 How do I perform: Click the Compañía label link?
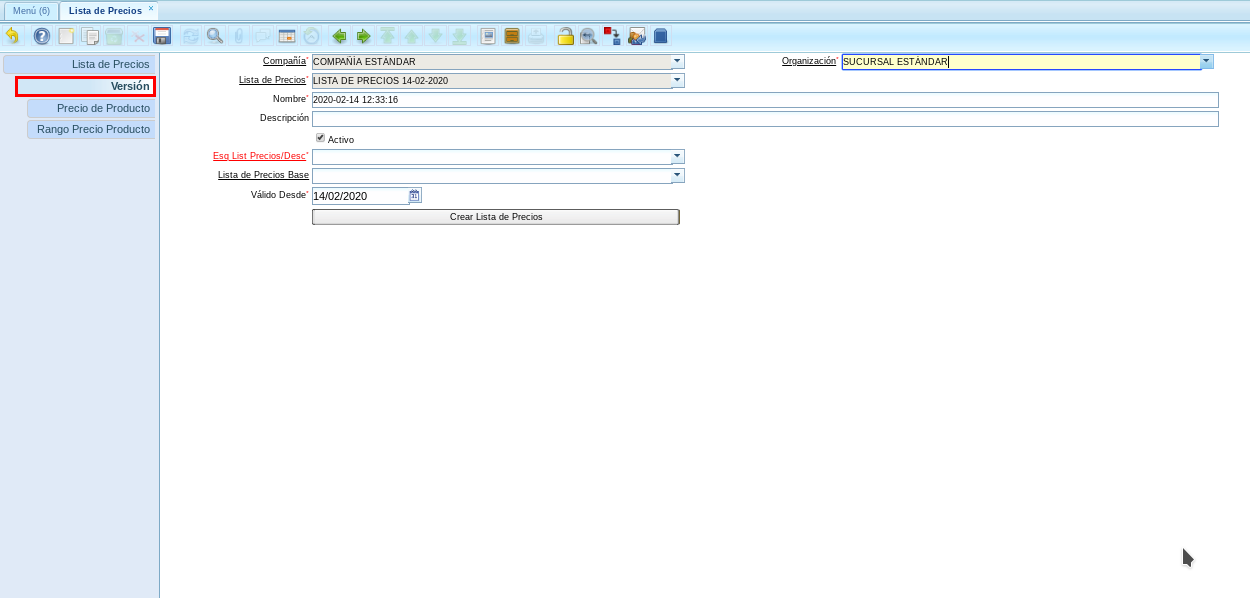284,61
